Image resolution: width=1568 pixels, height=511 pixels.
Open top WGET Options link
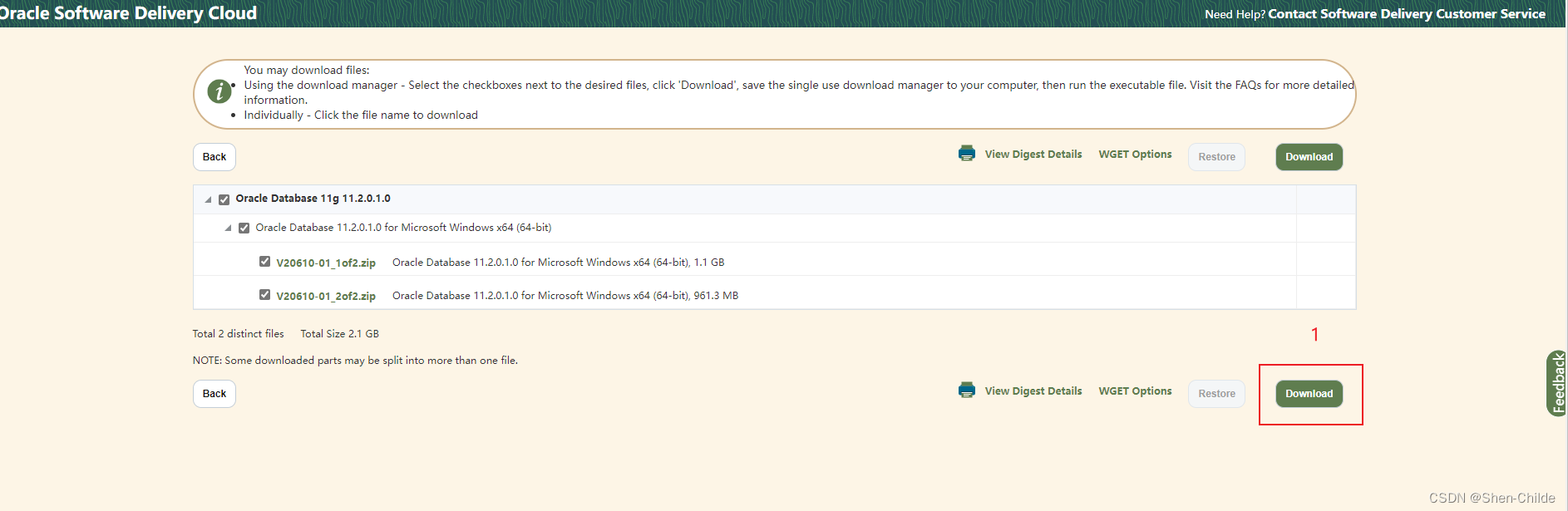[1135, 155]
